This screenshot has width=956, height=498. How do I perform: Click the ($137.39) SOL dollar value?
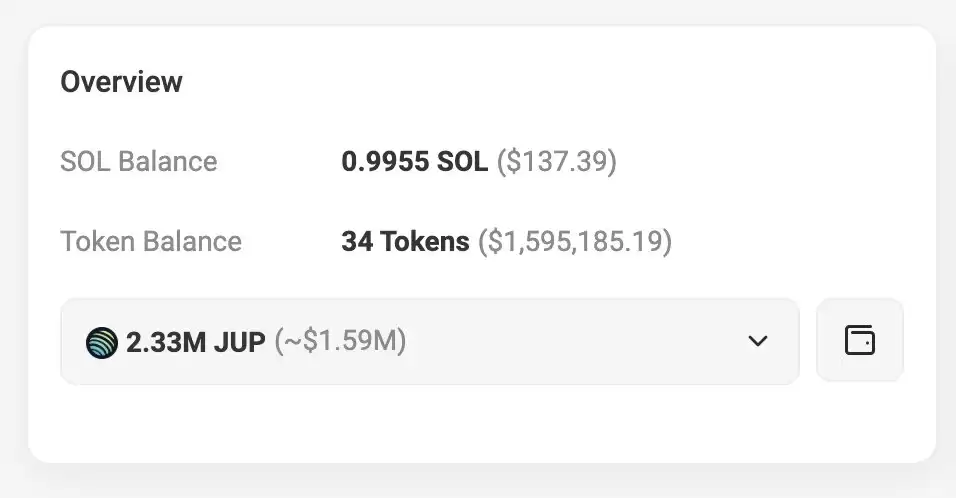tap(557, 162)
